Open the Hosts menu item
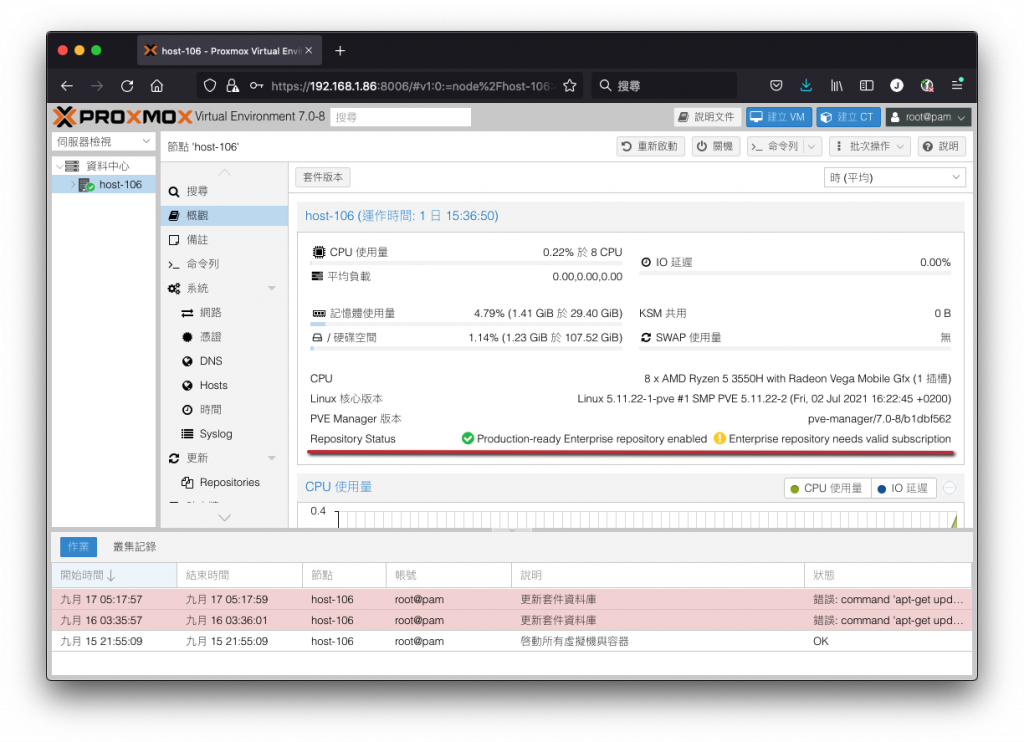The image size is (1024, 742). point(224,385)
